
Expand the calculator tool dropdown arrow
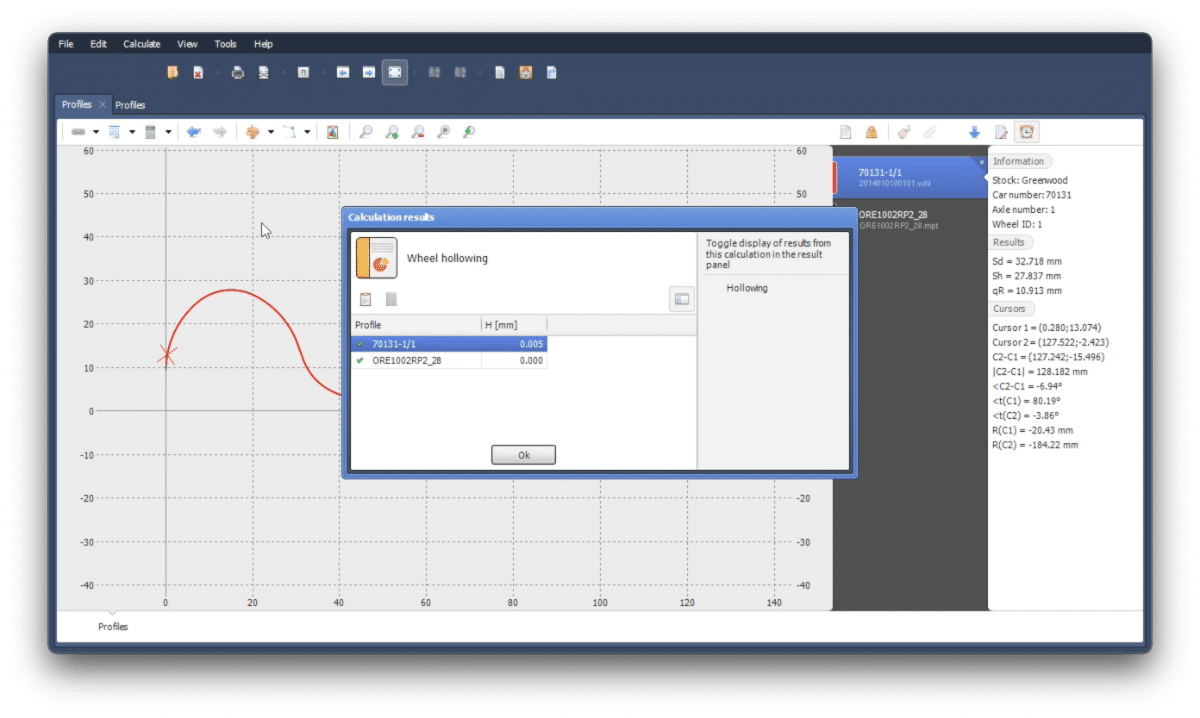168,132
